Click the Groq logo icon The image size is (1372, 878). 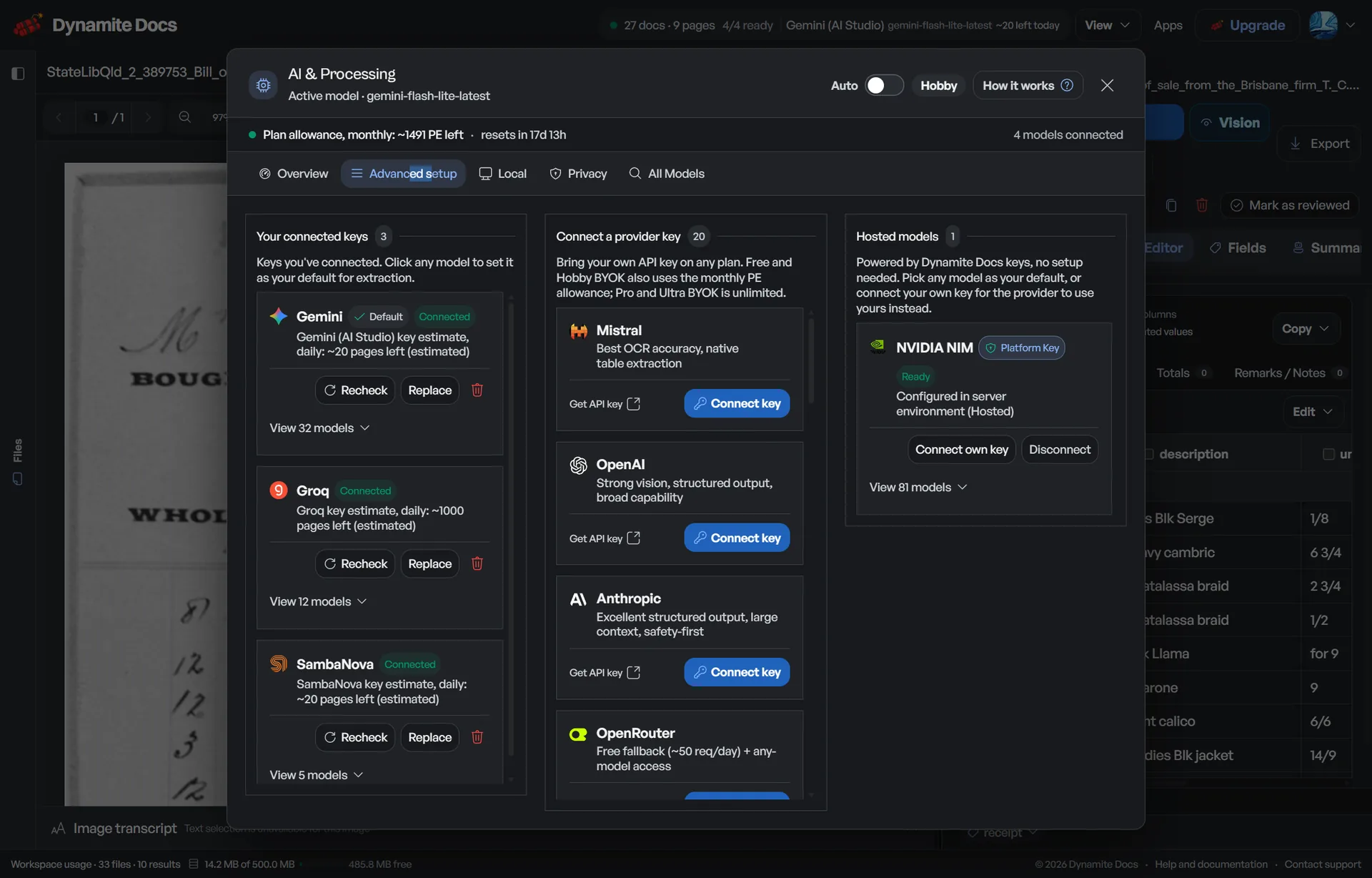278,490
